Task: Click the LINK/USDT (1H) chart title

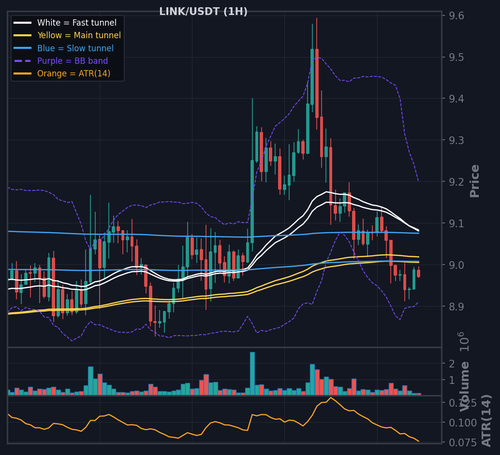Action: coord(203,11)
